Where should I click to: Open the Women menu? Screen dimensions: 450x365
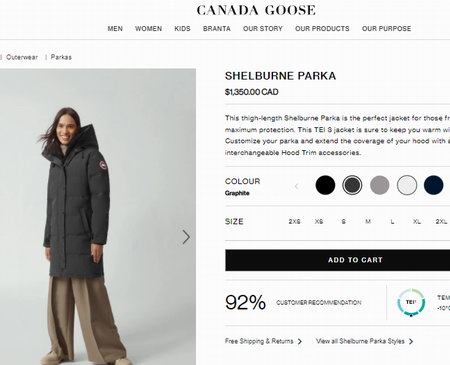coord(148,29)
